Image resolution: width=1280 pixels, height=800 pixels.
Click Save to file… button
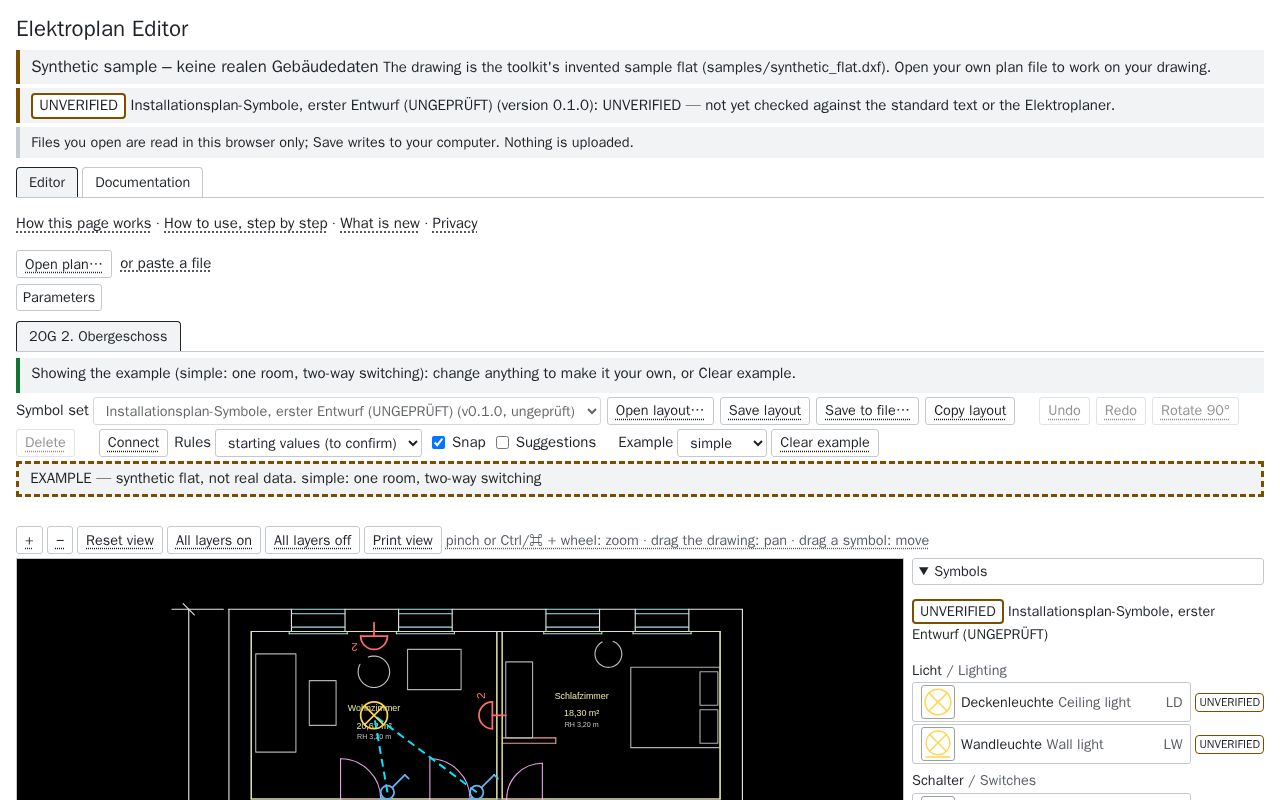[x=867, y=411]
